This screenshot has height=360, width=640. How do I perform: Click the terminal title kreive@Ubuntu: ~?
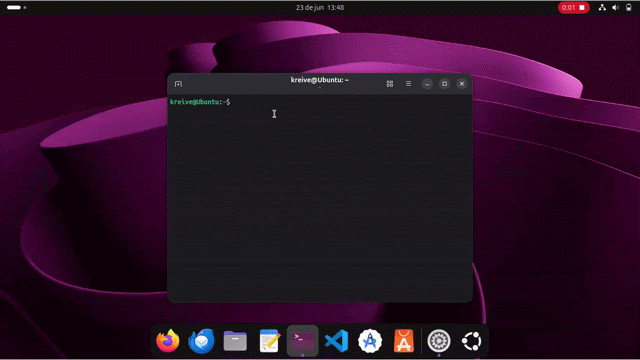click(320, 80)
